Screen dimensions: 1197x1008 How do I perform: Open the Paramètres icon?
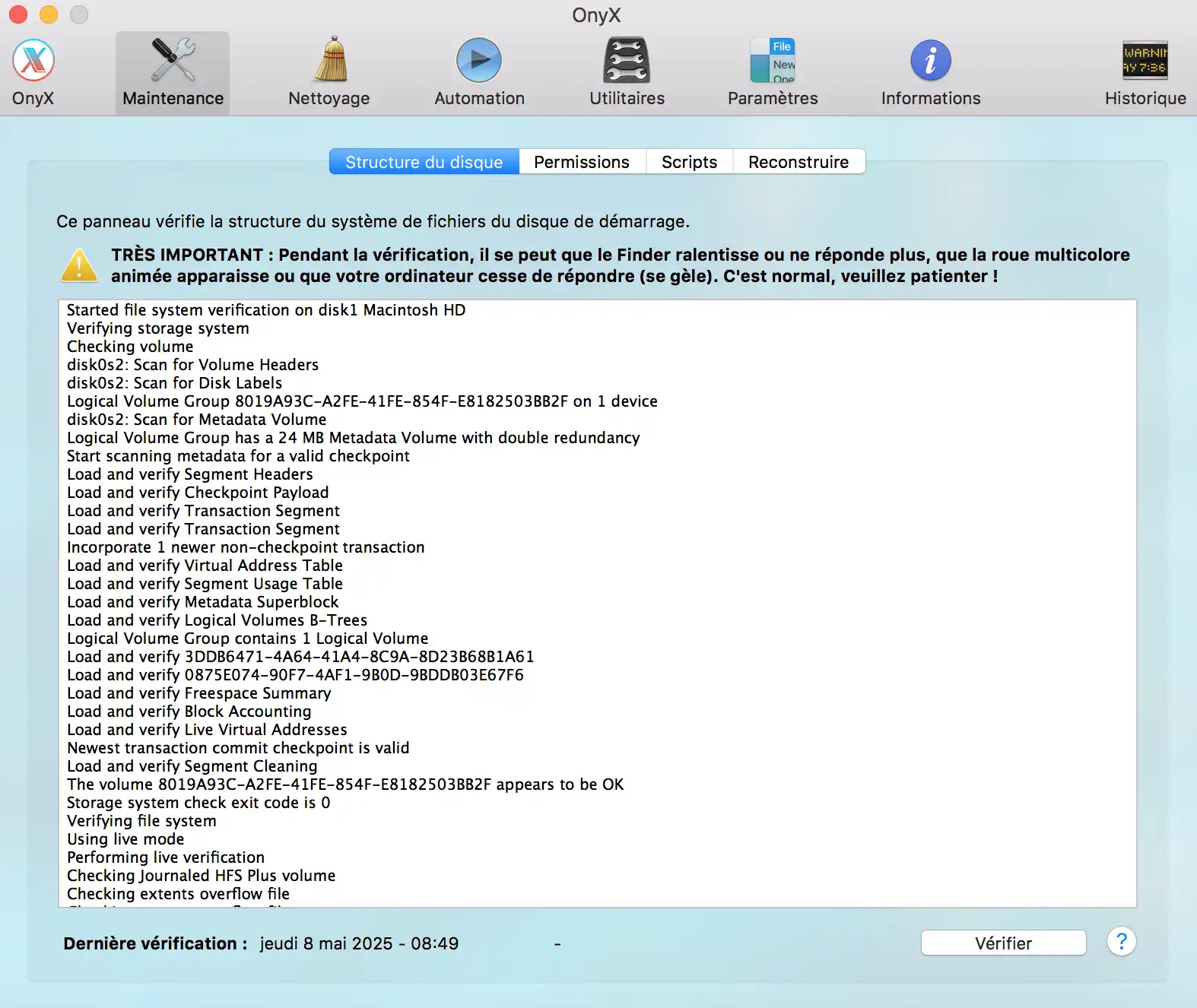[773, 73]
